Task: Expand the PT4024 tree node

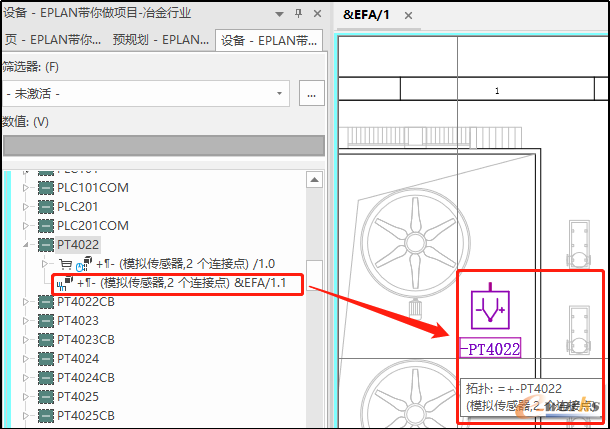Action: pyautogui.click(x=26, y=359)
